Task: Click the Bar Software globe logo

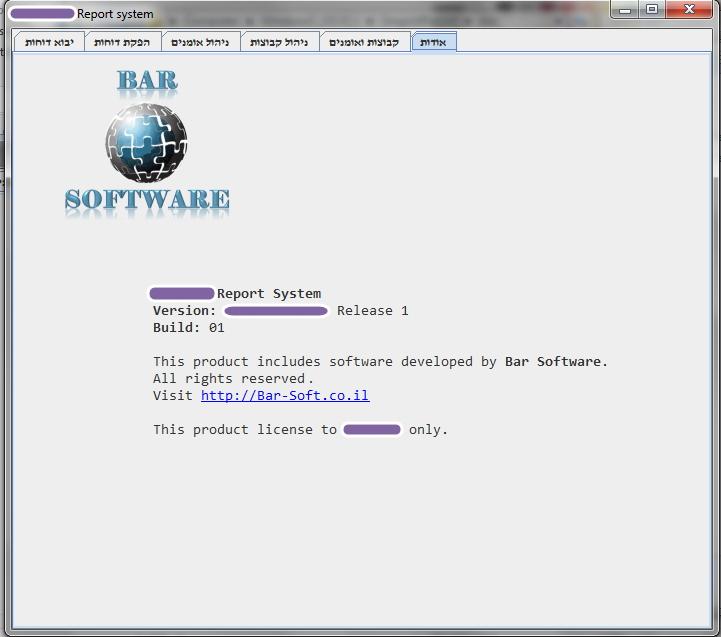Action: tap(146, 143)
